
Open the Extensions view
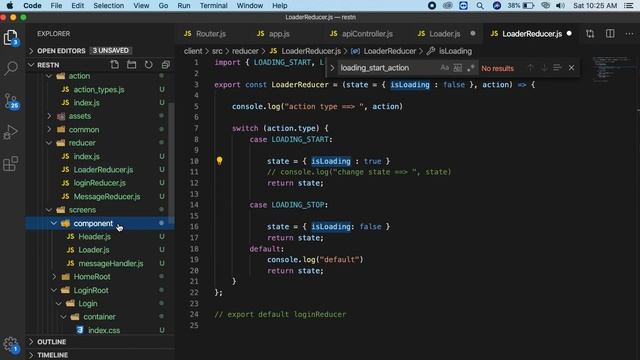pos(11,164)
